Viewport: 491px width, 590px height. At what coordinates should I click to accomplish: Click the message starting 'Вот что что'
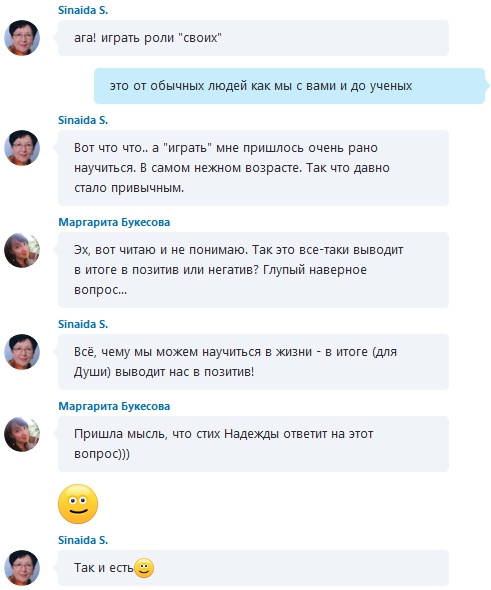(253, 168)
